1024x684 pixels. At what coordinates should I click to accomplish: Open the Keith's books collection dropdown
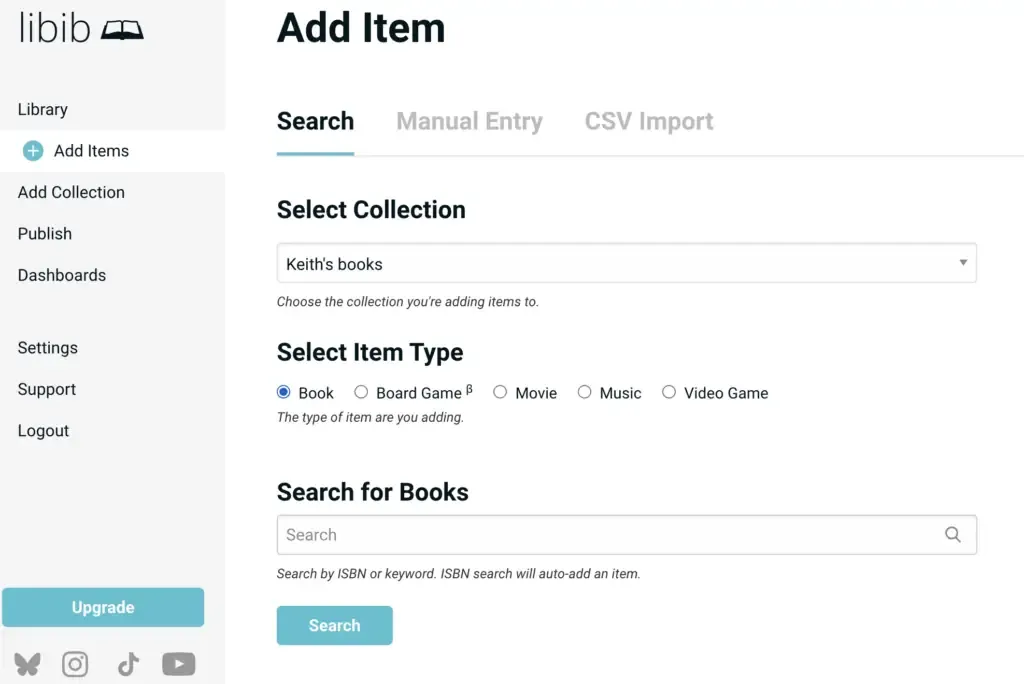(626, 264)
